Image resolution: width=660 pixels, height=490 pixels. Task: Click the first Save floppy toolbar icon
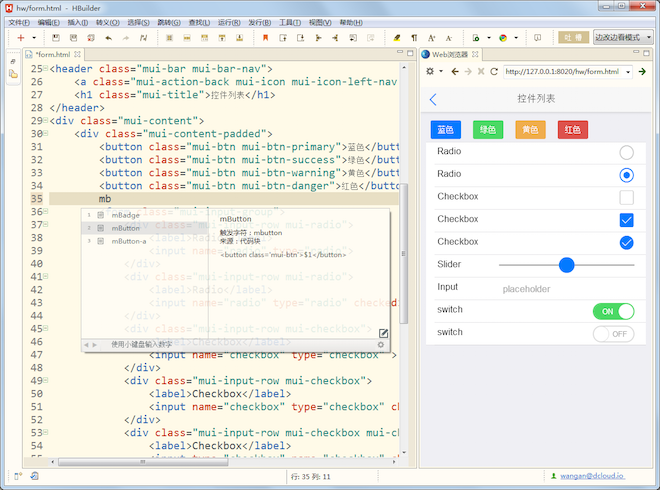(x=56, y=38)
